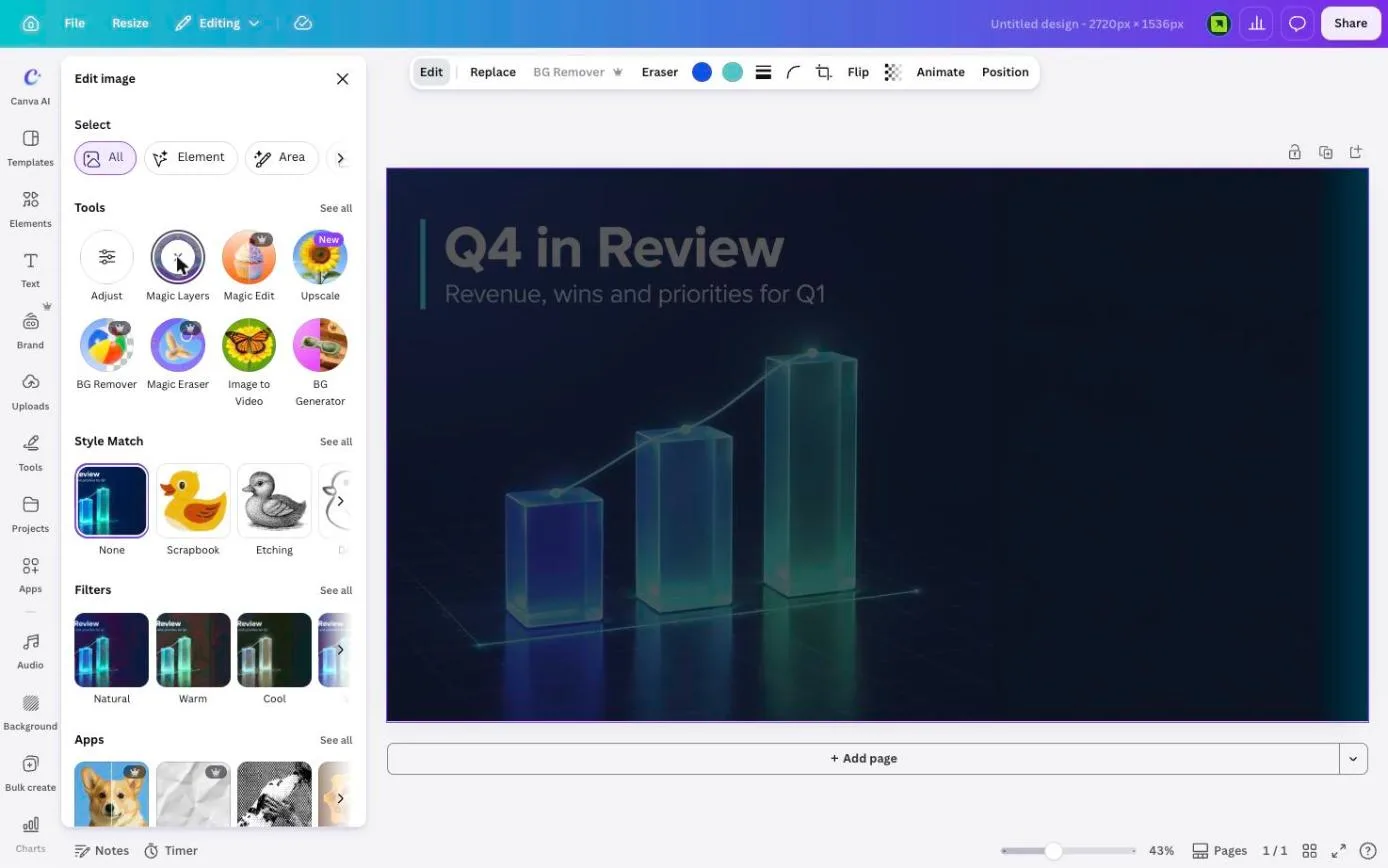This screenshot has height=868, width=1388.
Task: Show more Apps with the arrow
Action: click(x=340, y=798)
